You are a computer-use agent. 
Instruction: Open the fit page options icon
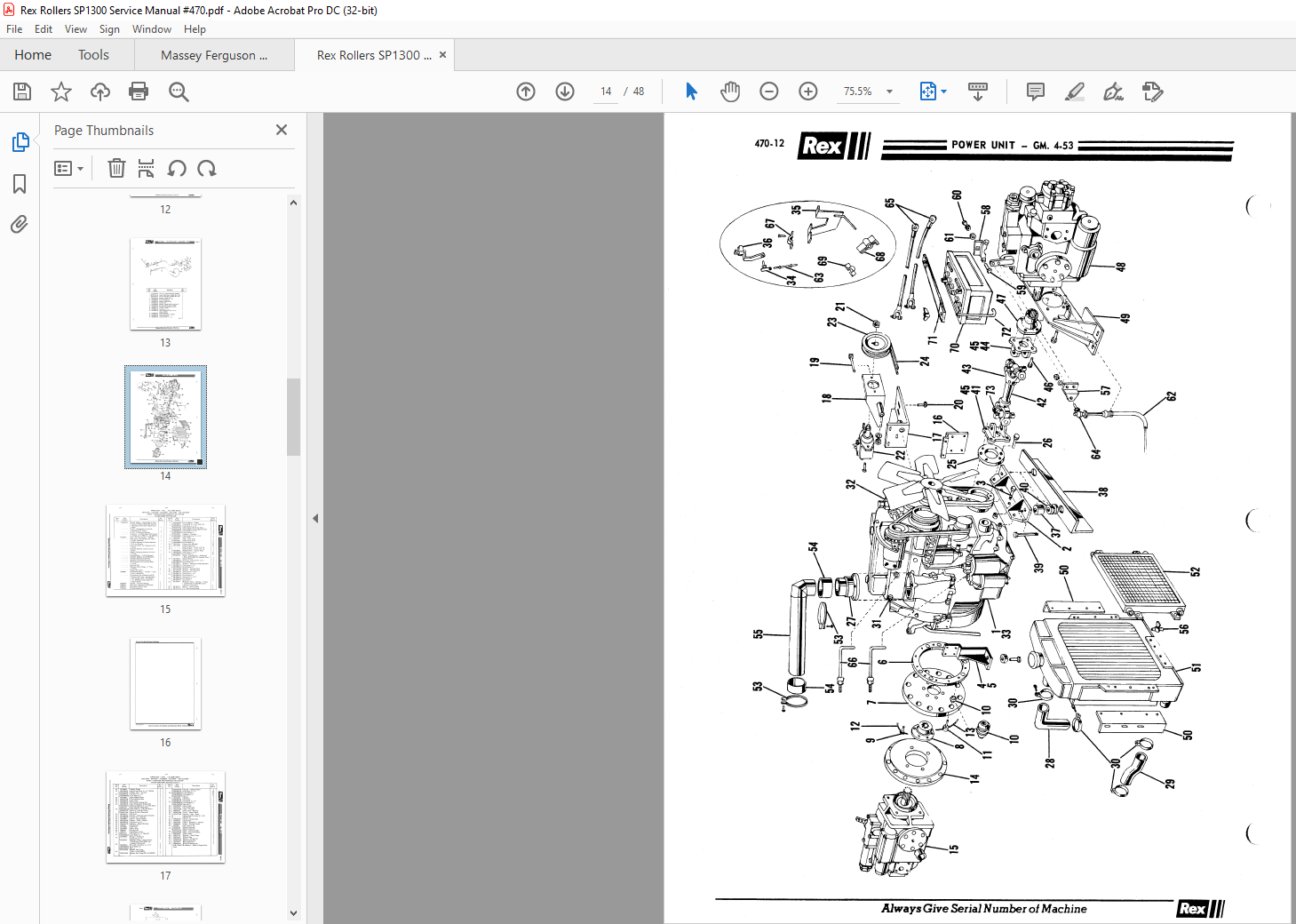(x=927, y=92)
